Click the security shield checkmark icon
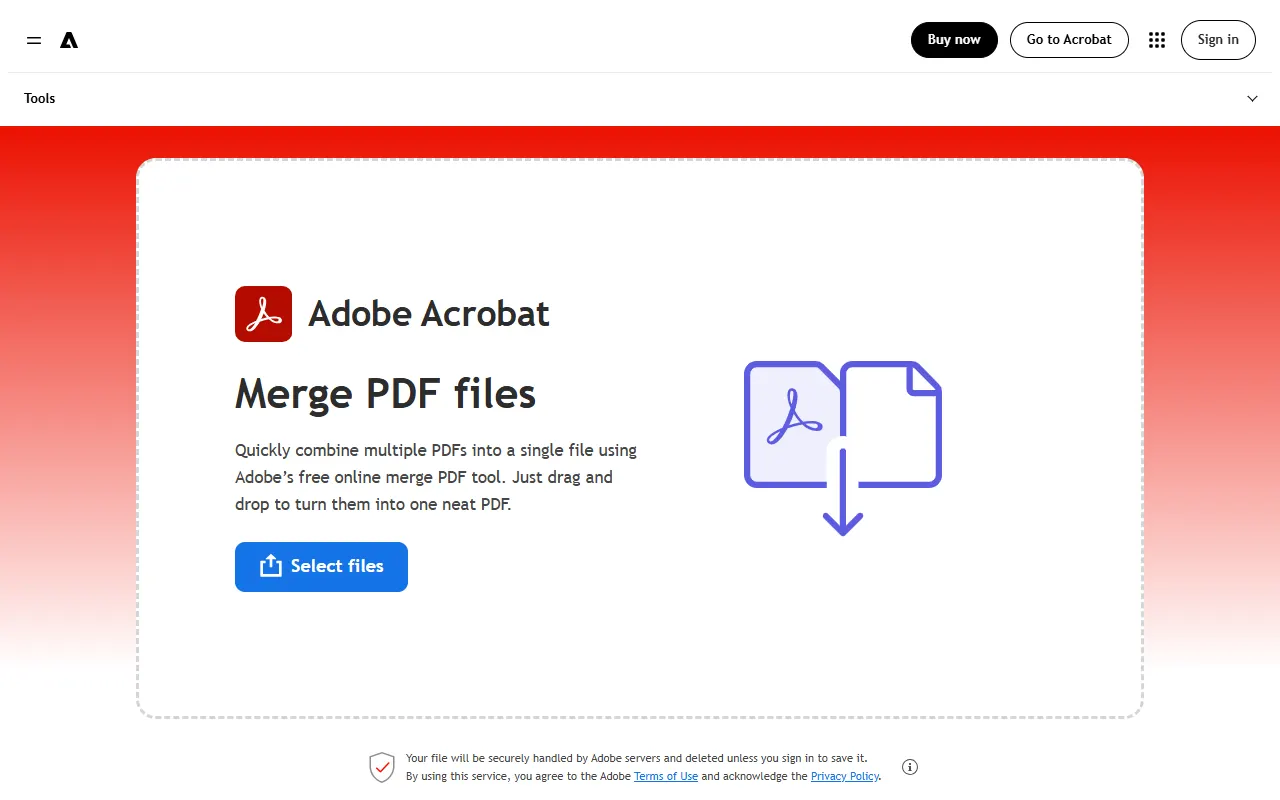This screenshot has height=800, width=1280. pyautogui.click(x=382, y=767)
